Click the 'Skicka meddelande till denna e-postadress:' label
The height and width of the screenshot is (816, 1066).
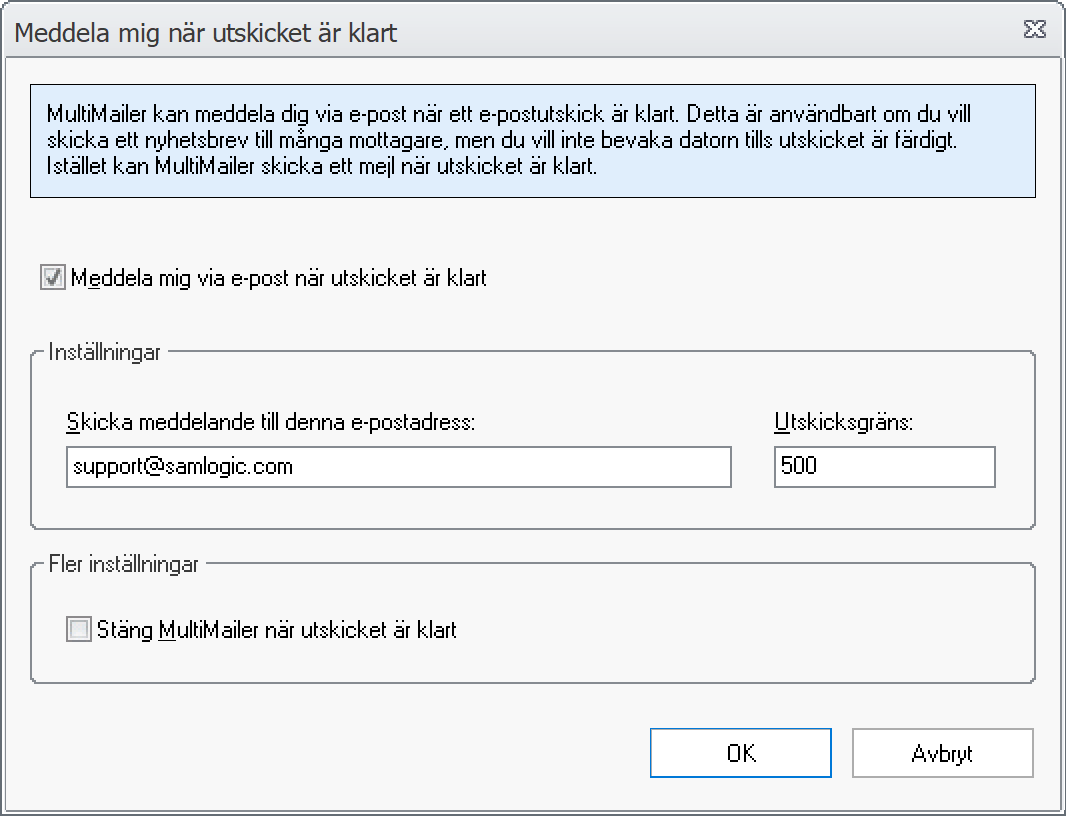271,422
